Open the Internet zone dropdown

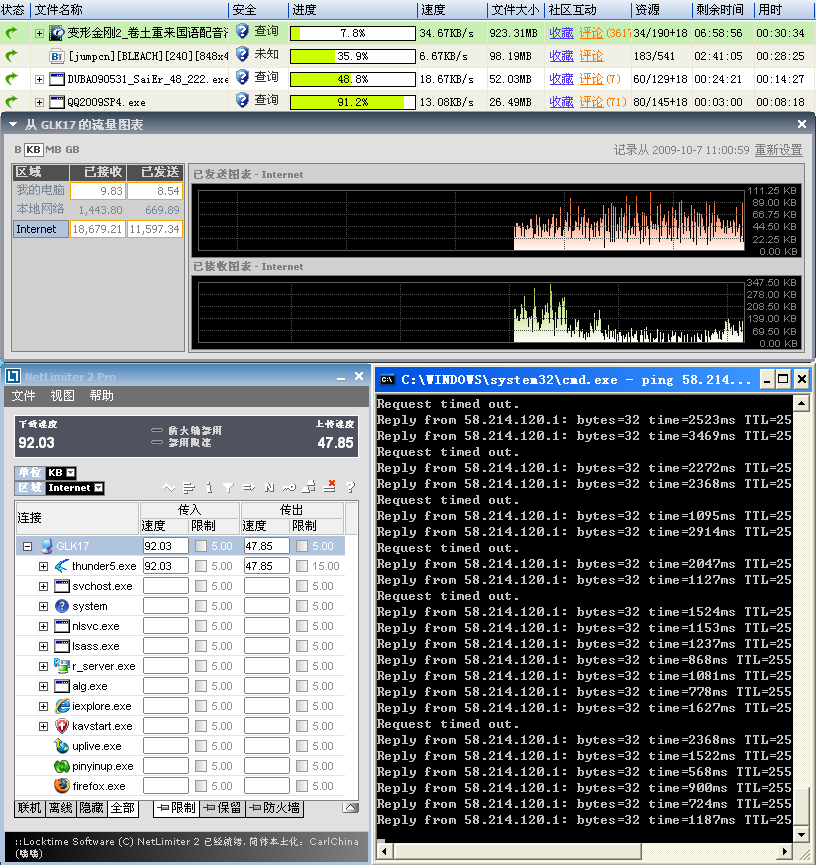click(x=98, y=488)
